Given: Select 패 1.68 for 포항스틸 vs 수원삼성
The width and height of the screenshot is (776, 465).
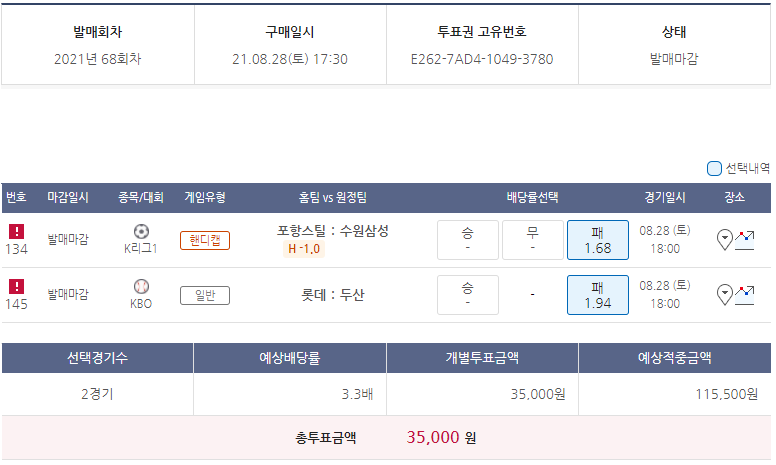Looking at the screenshot, I should pyautogui.click(x=597, y=240).
